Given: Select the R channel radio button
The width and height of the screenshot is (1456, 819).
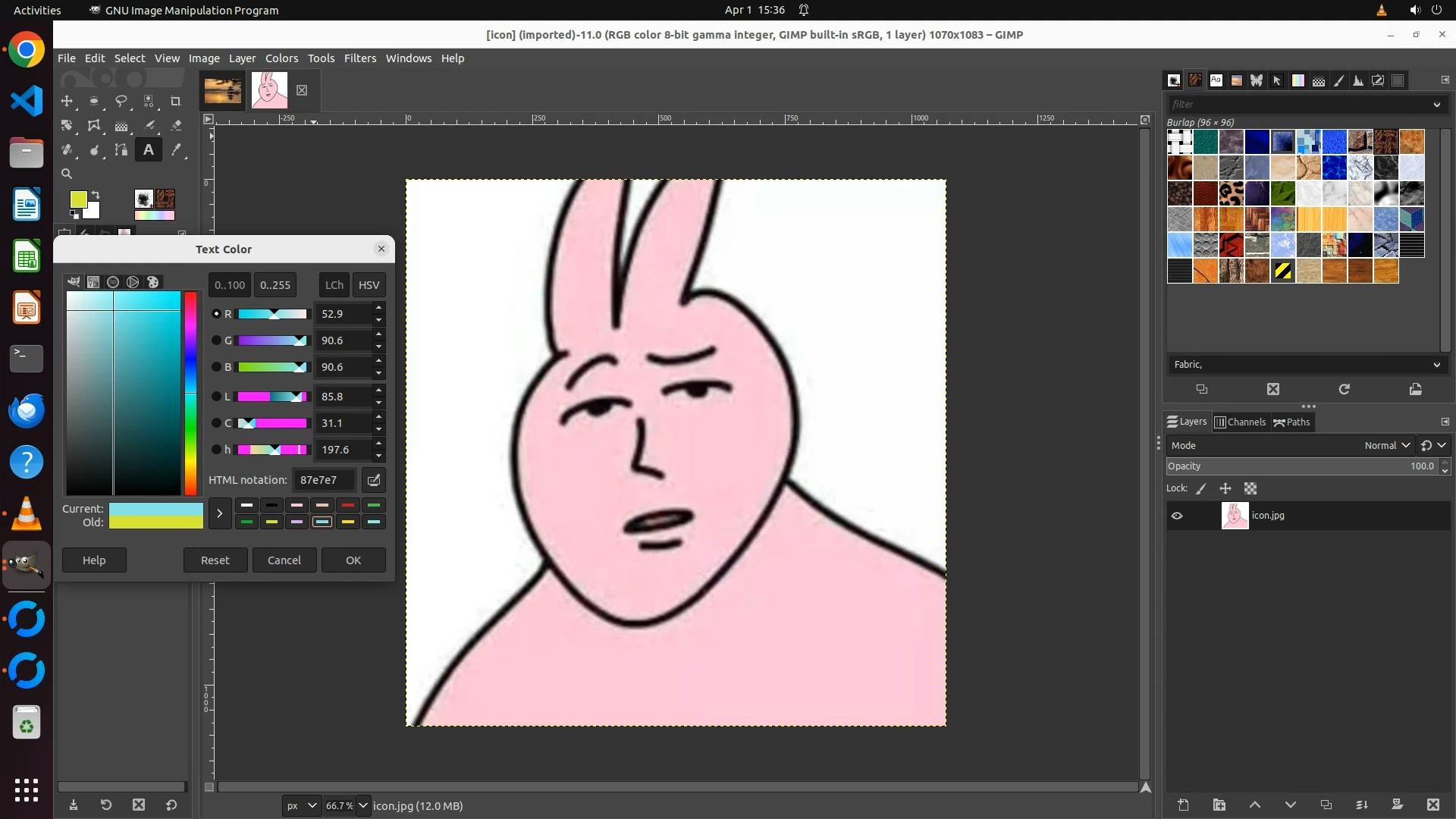Looking at the screenshot, I should (x=216, y=314).
